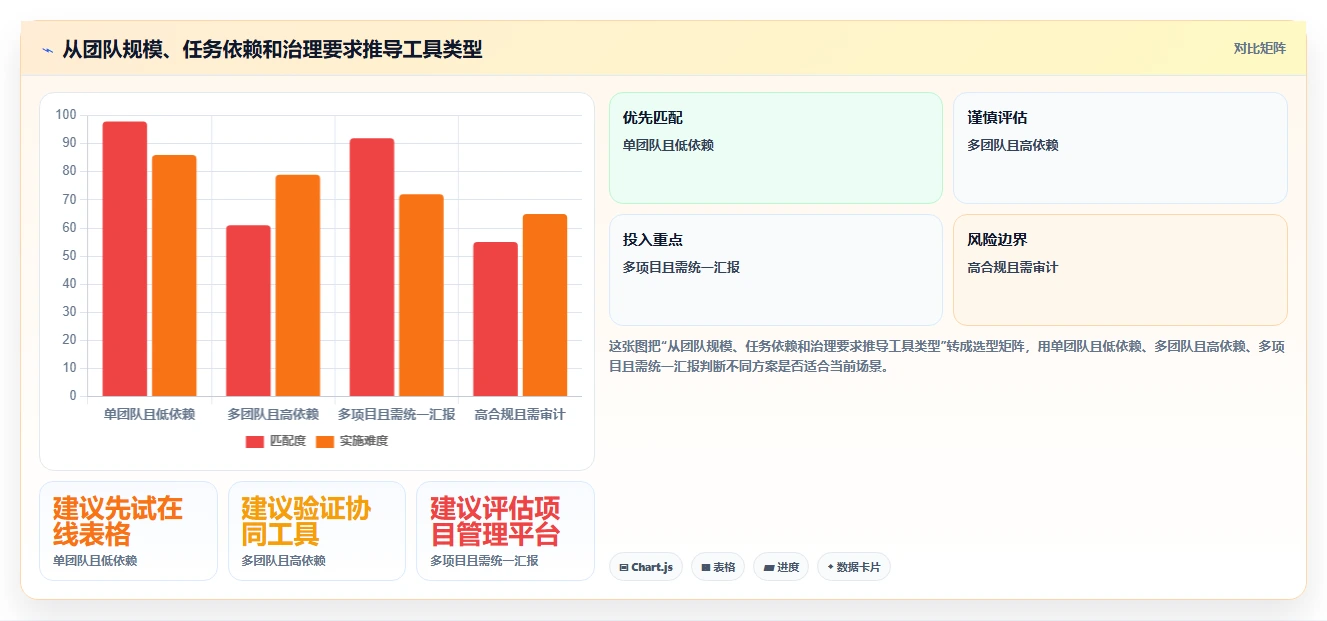Click the icon in the 进度 chip

(x=769, y=568)
